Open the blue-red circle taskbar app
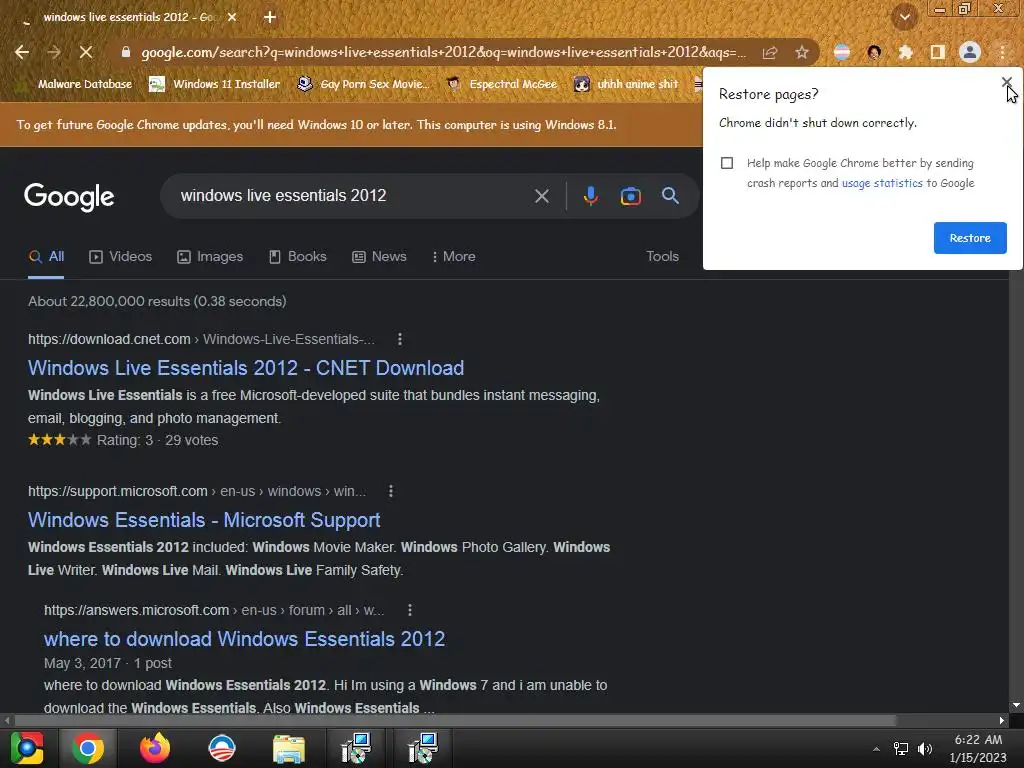Viewport: 1024px width, 768px height. 221,748
